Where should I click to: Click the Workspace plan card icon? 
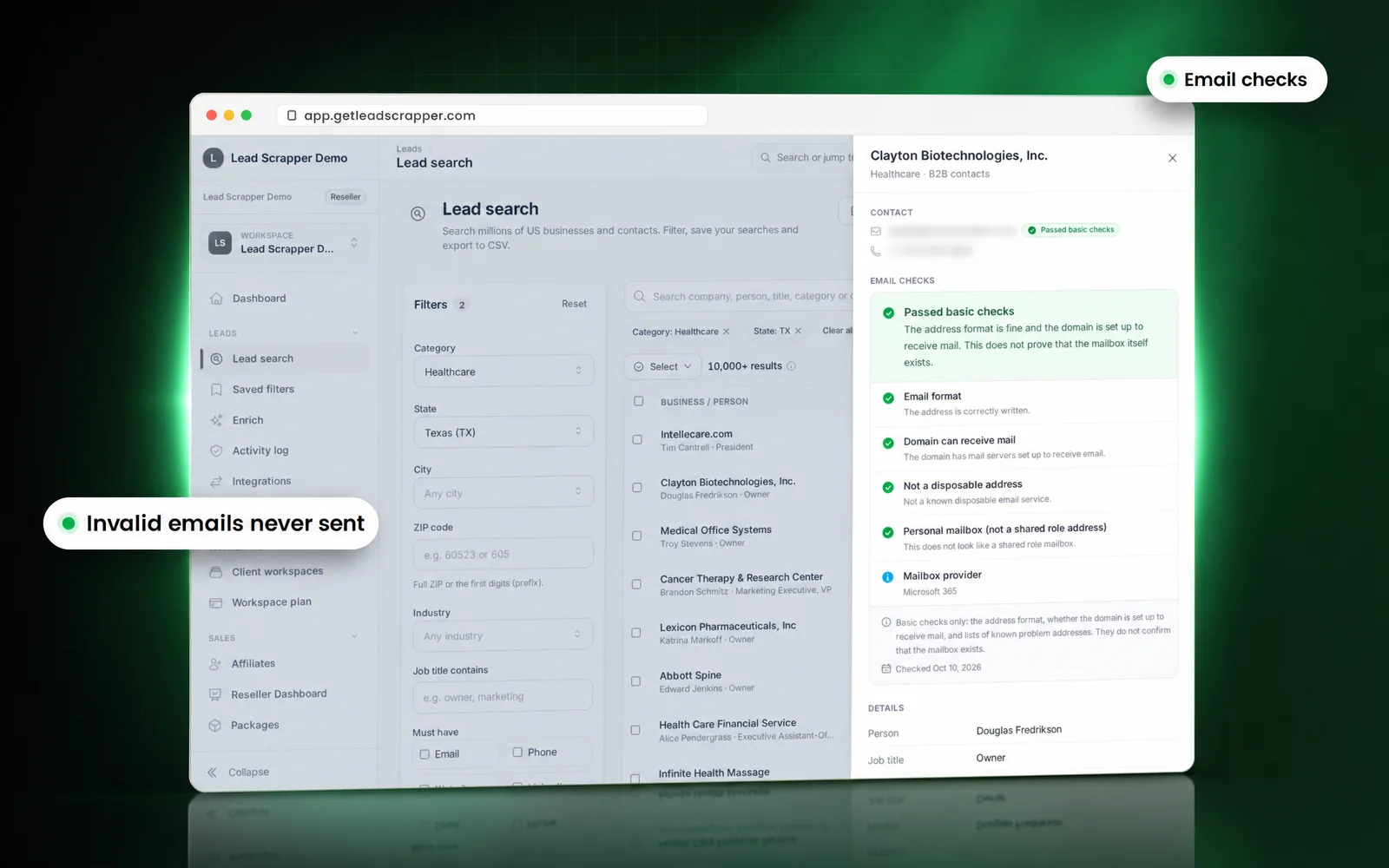[215, 602]
